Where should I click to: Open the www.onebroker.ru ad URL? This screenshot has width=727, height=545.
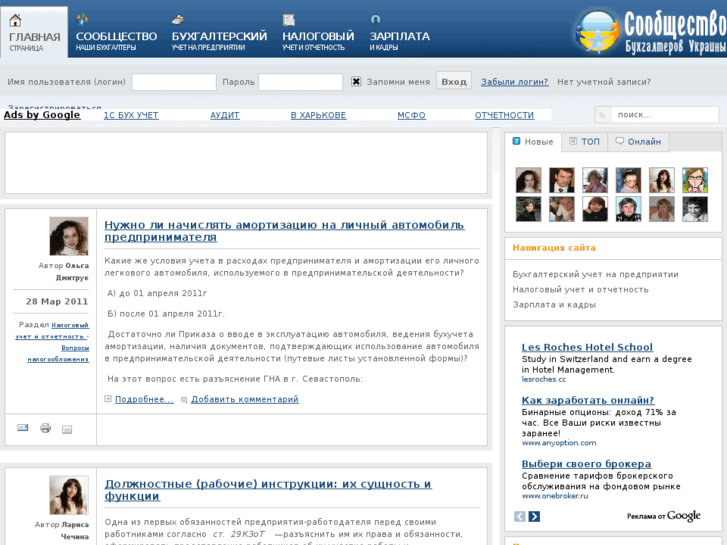pos(555,496)
